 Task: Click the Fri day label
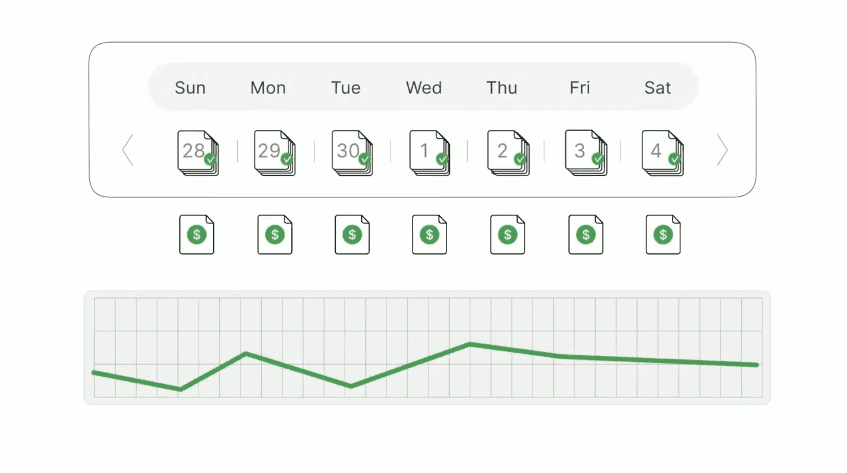[x=580, y=88]
